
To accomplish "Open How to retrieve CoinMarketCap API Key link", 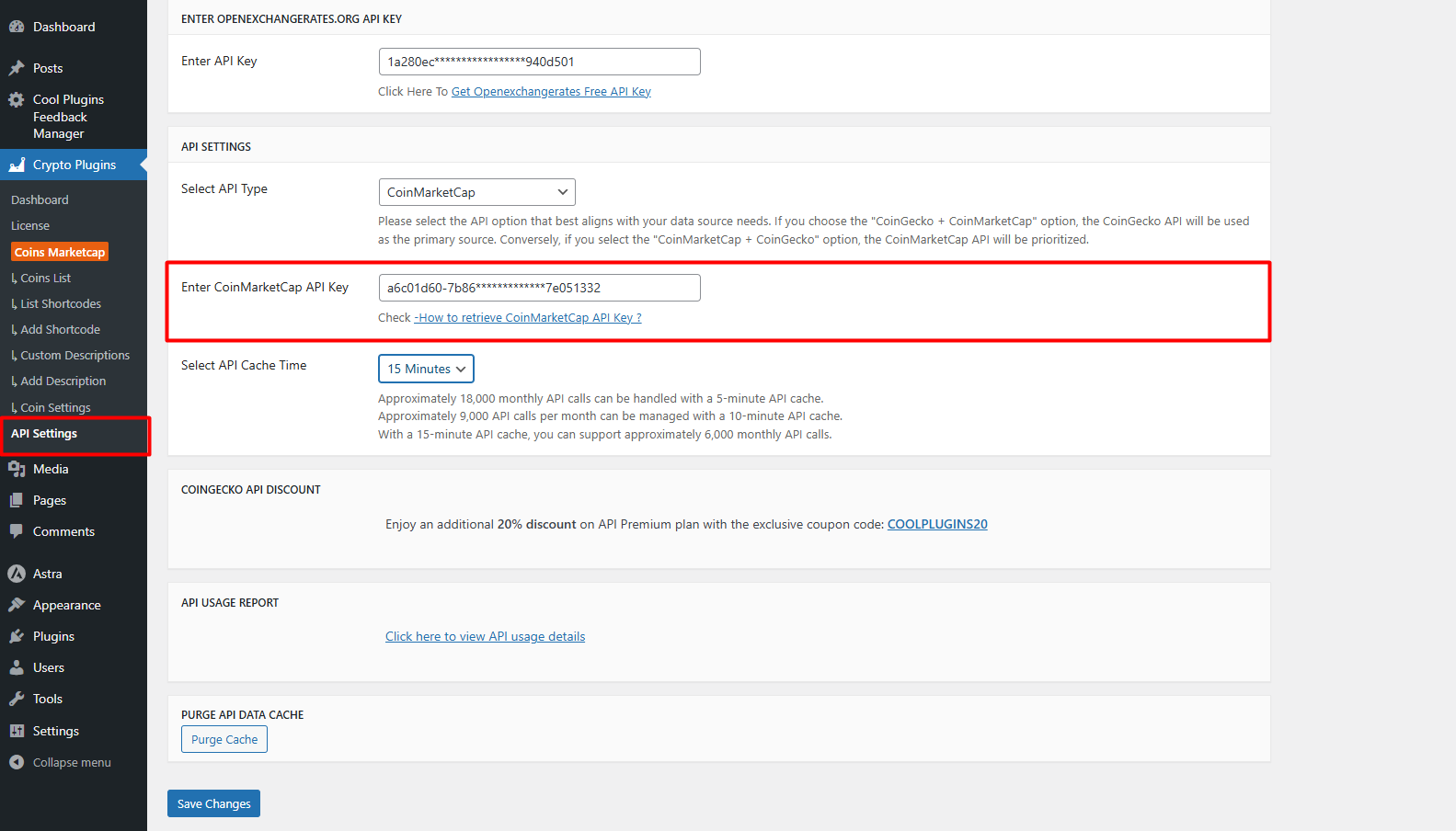I will point(528,317).
